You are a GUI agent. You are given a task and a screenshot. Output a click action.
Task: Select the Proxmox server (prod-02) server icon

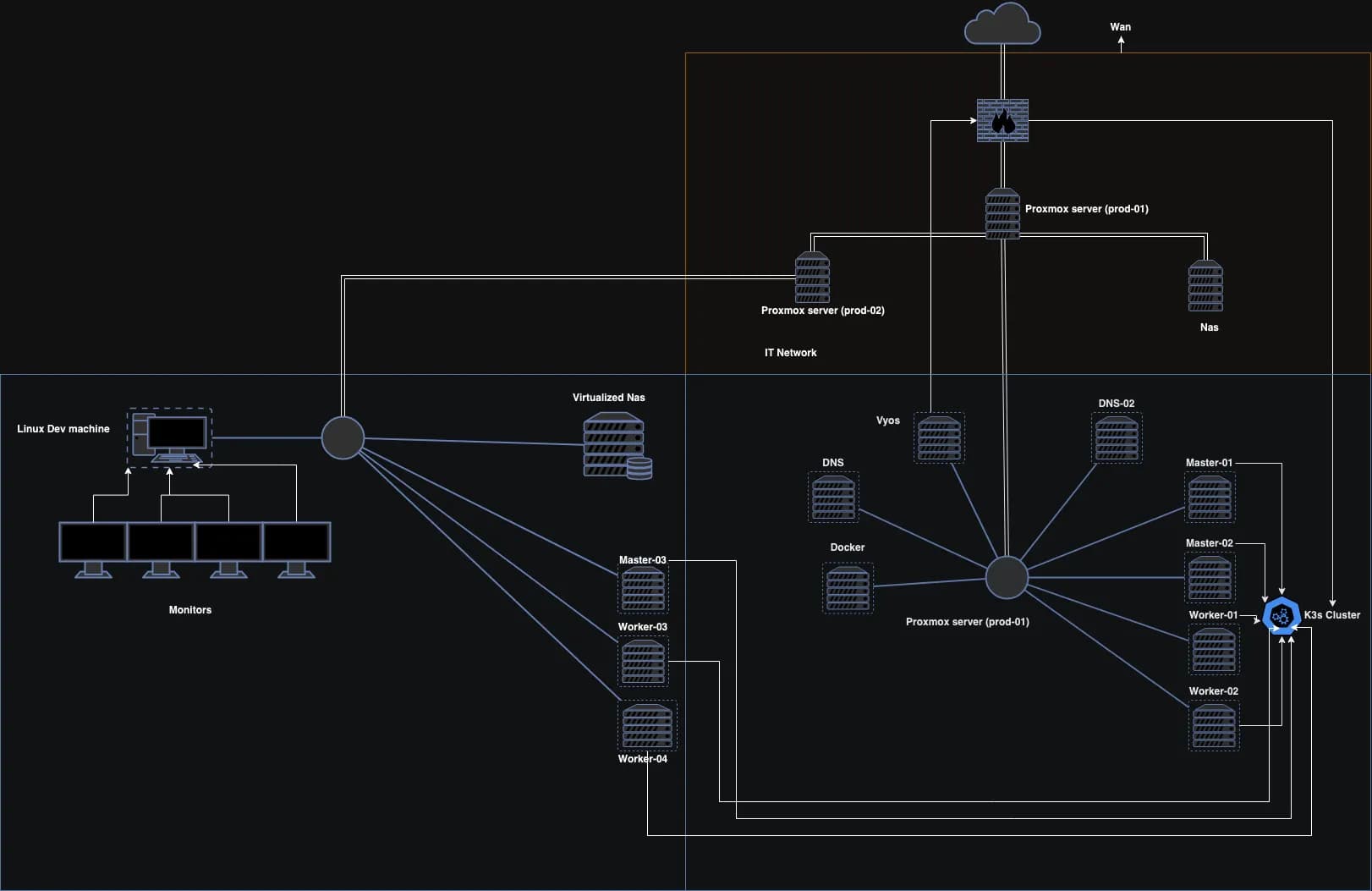click(x=812, y=277)
